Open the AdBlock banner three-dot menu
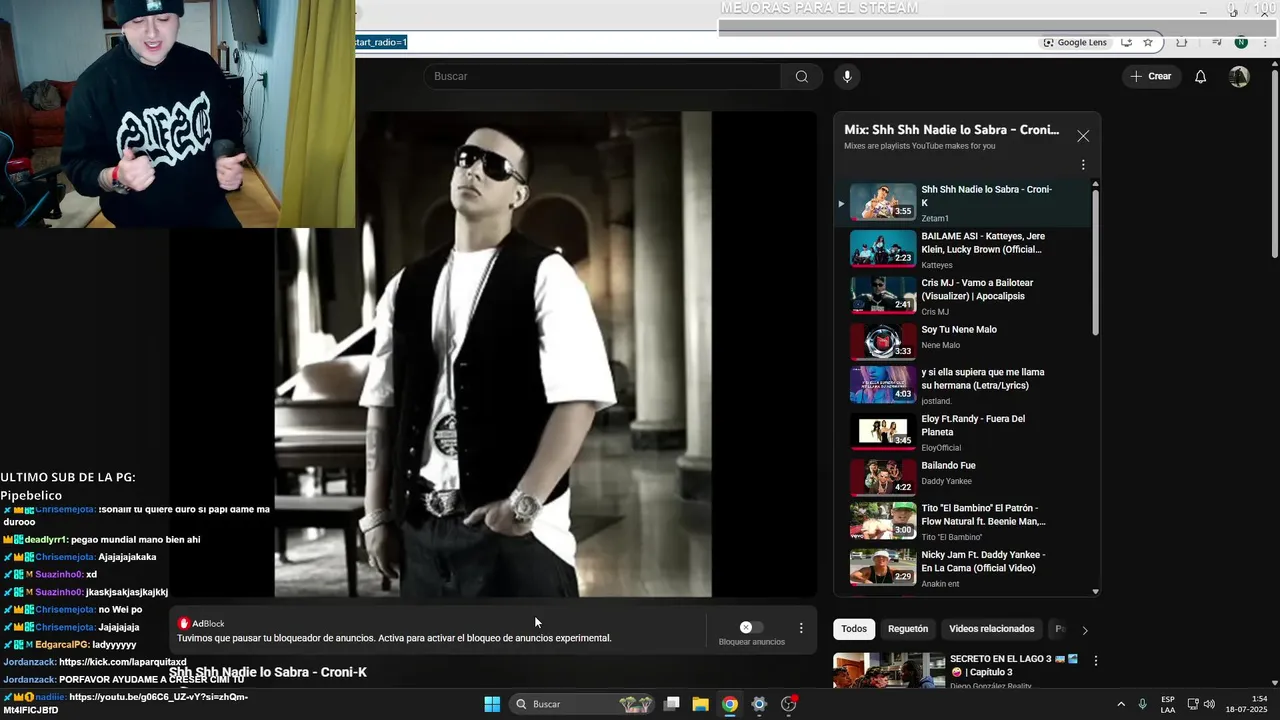1280x720 pixels. tap(801, 628)
